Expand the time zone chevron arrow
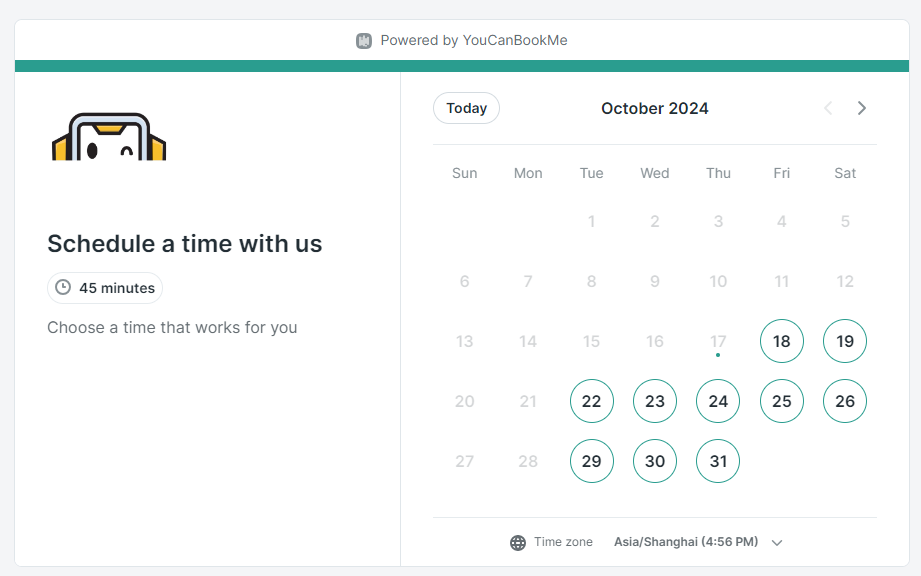The width and height of the screenshot is (921, 576). (777, 542)
